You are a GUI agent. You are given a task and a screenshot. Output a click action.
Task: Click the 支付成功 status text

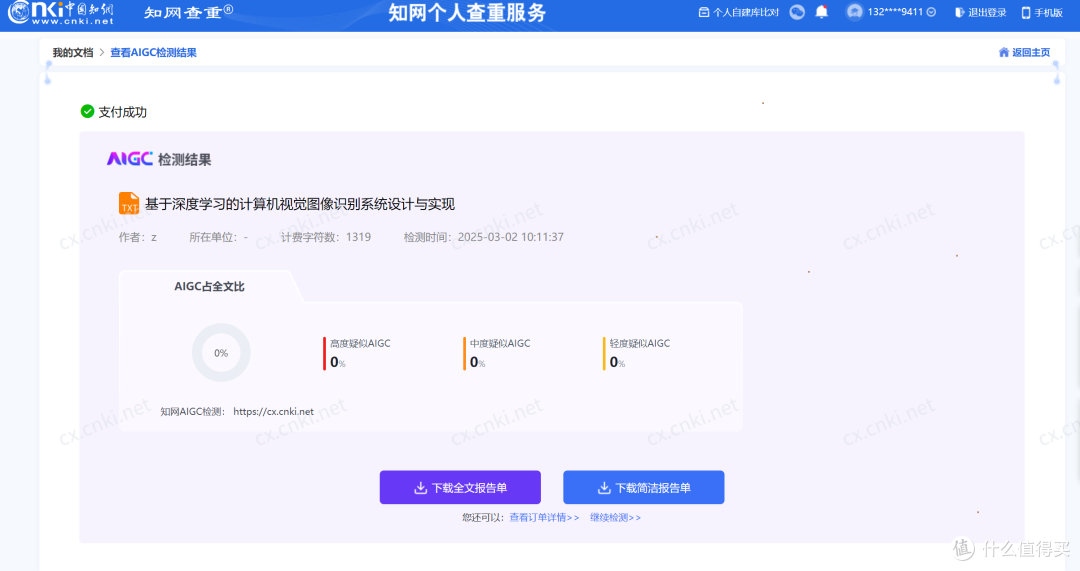tap(123, 112)
